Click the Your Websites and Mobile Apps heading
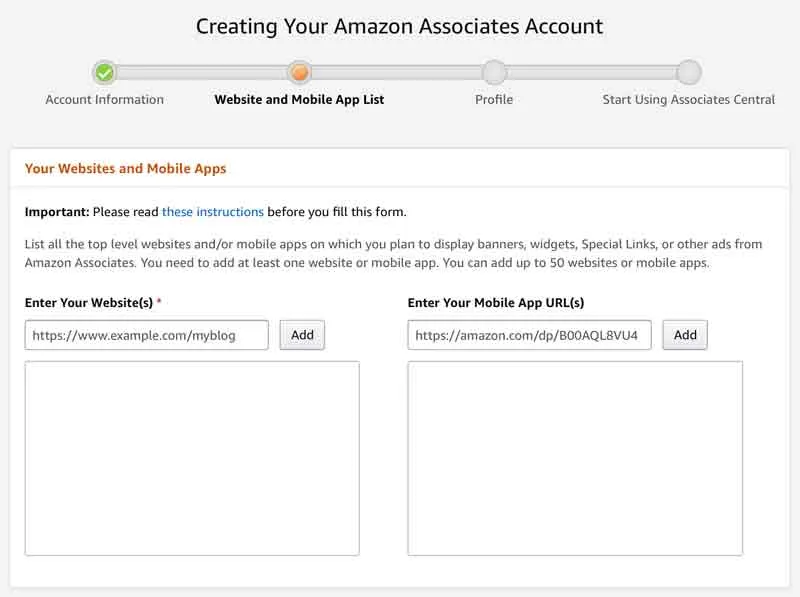Image resolution: width=800 pixels, height=597 pixels. click(125, 168)
